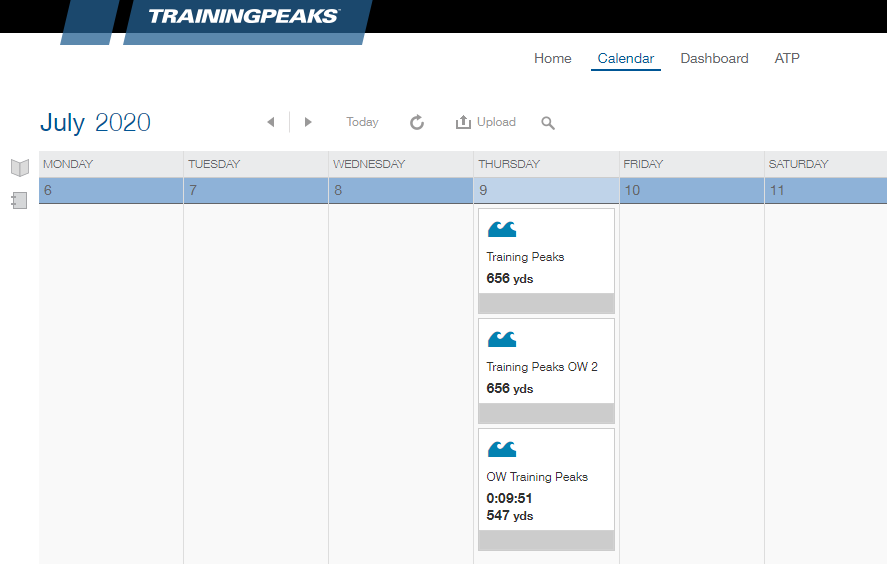Image resolution: width=887 pixels, height=564 pixels.
Task: Click the MONDAY column label
Action: point(68,164)
